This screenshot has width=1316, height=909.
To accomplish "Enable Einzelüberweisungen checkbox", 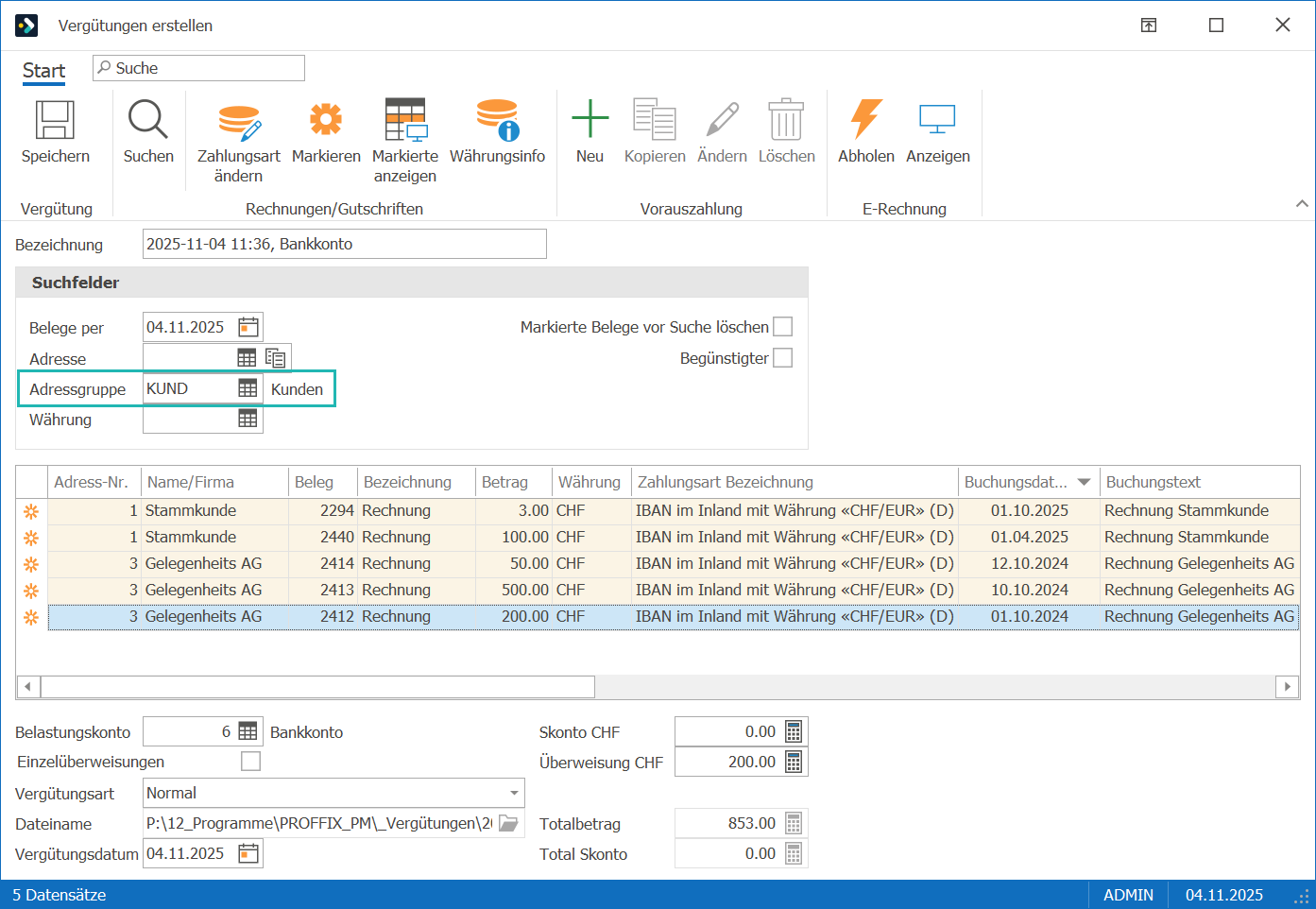I will click(250, 762).
